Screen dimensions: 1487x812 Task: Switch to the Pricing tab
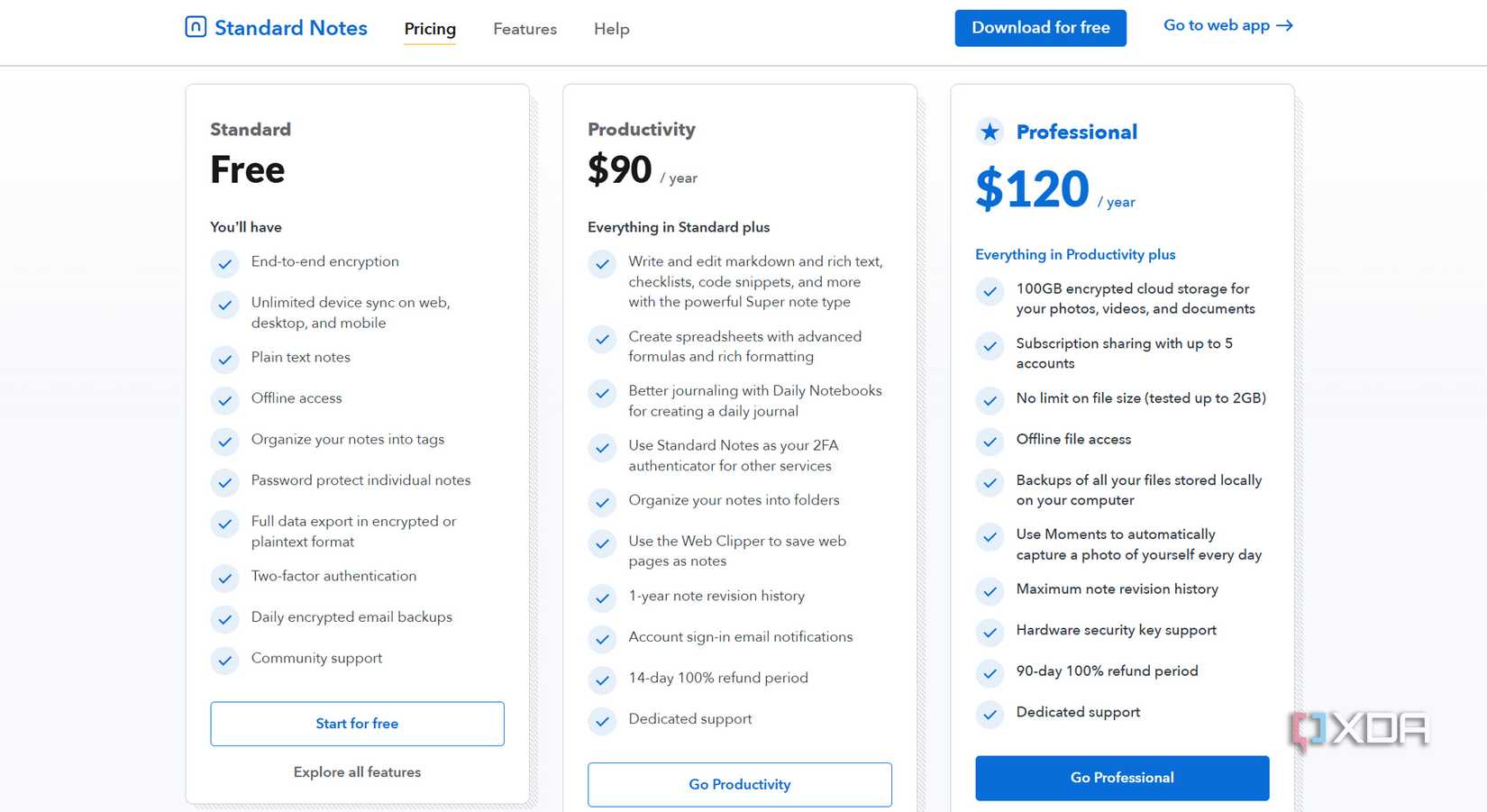click(430, 29)
